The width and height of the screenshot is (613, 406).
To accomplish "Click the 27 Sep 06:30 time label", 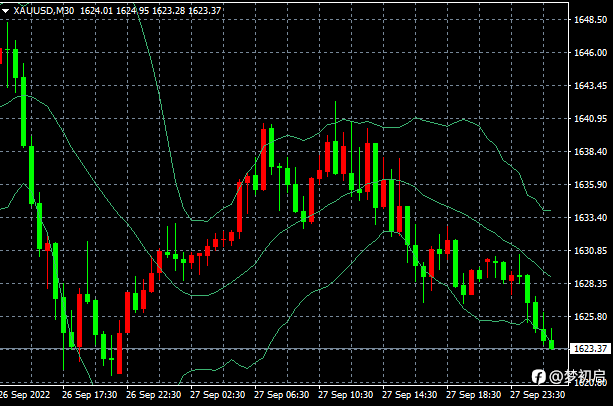I will pos(281,395).
